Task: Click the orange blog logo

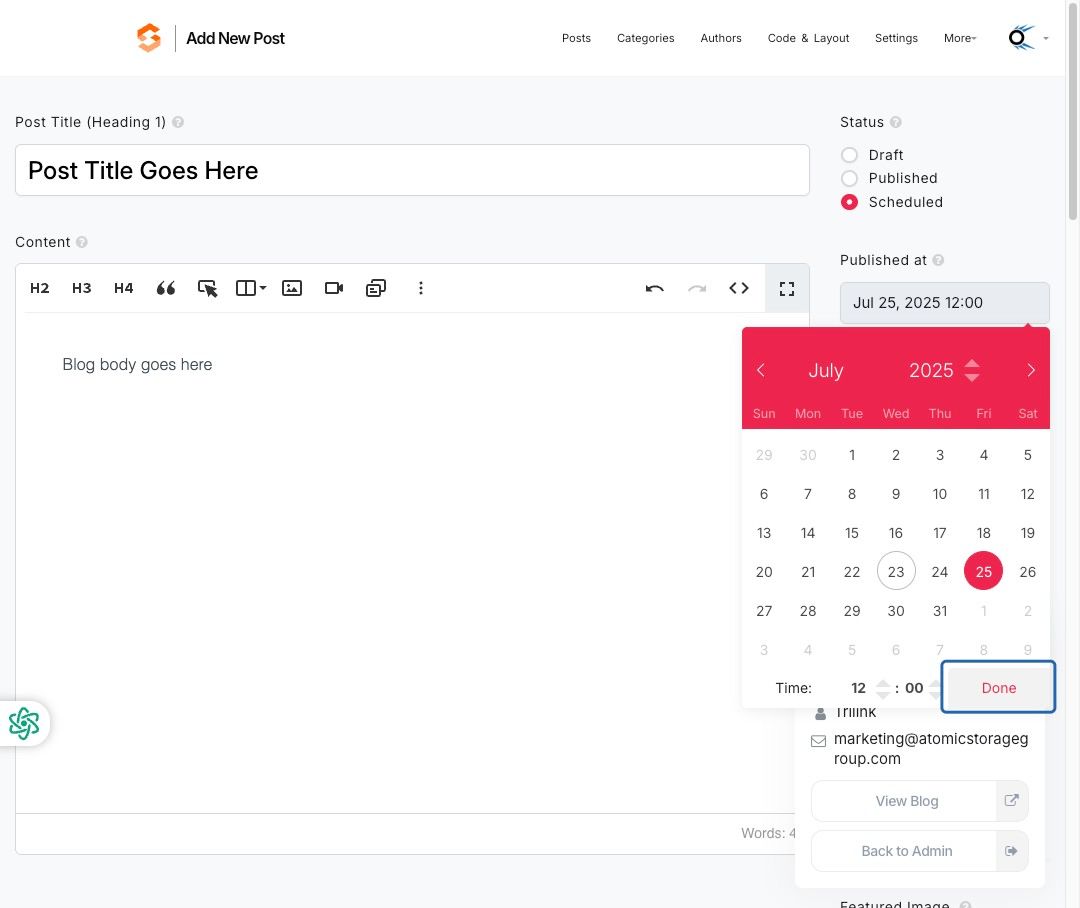Action: (149, 38)
